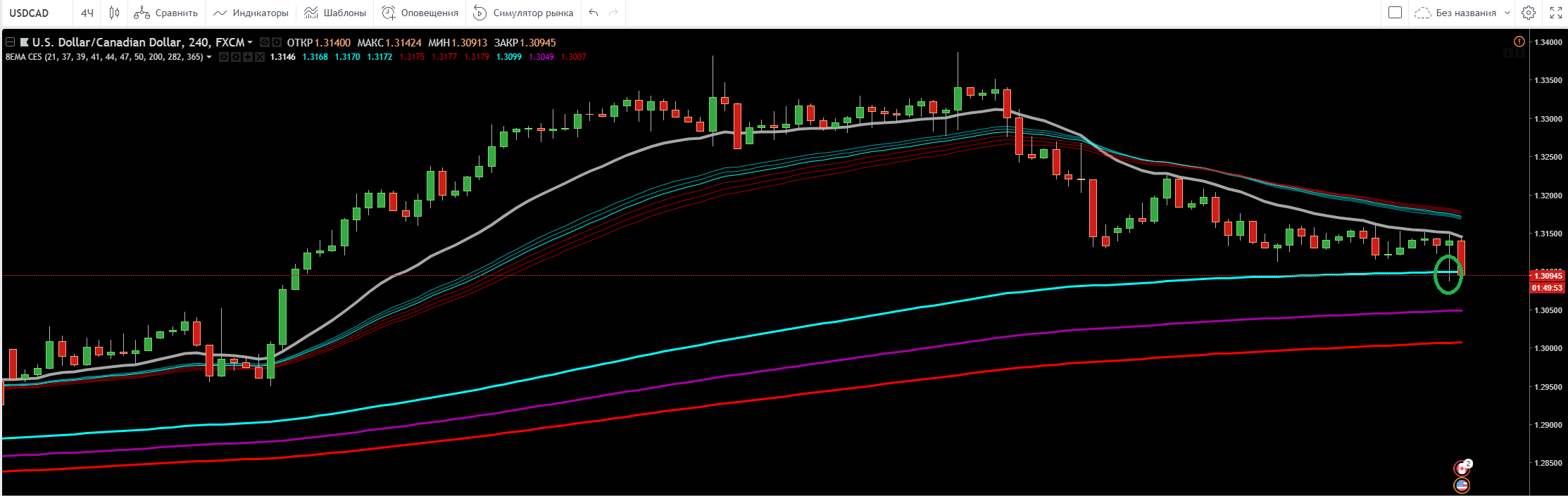The image size is (1568, 496).
Task: Click the red 1.3007 EMA value
Action: tap(574, 57)
